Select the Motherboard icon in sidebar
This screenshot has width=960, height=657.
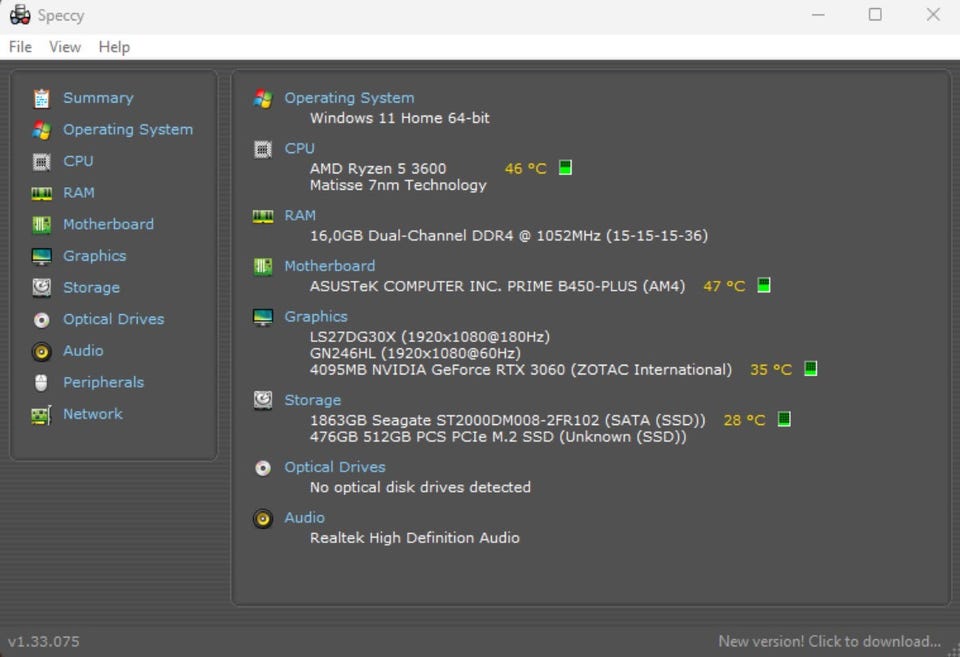point(42,225)
